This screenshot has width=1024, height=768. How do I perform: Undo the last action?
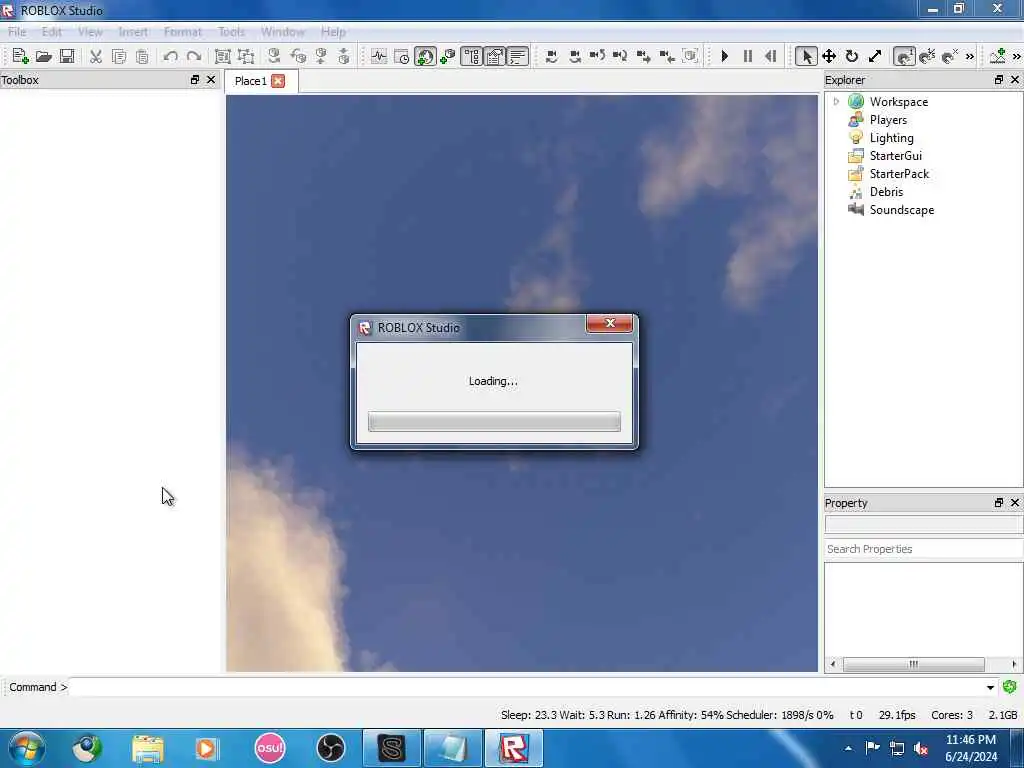tap(170, 56)
